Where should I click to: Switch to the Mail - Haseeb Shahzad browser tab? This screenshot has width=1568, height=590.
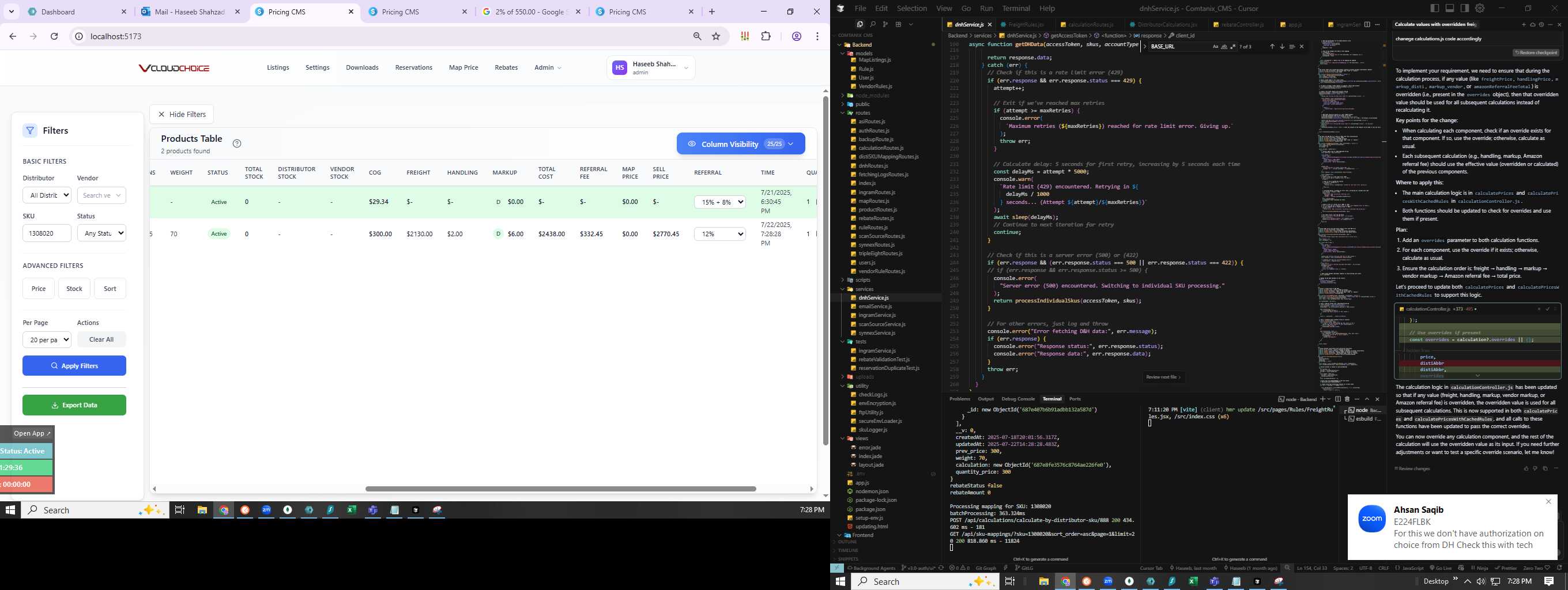(190, 12)
